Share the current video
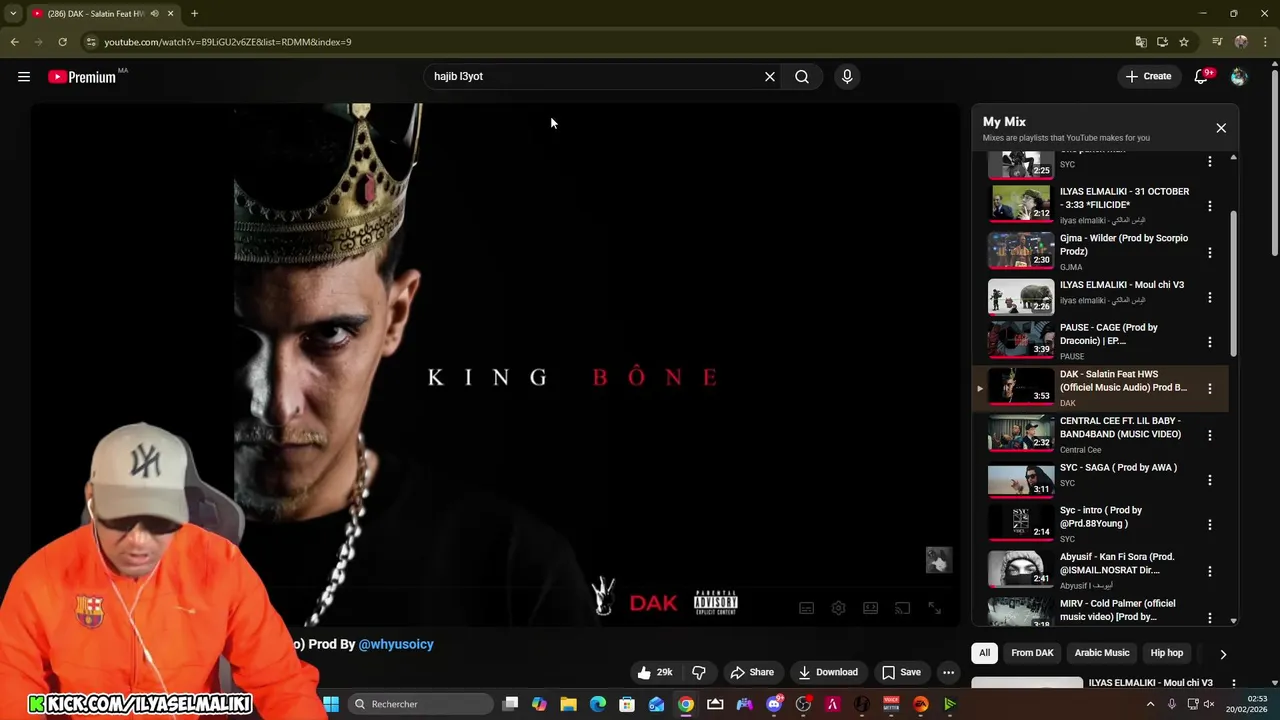1280x720 pixels. click(752, 672)
